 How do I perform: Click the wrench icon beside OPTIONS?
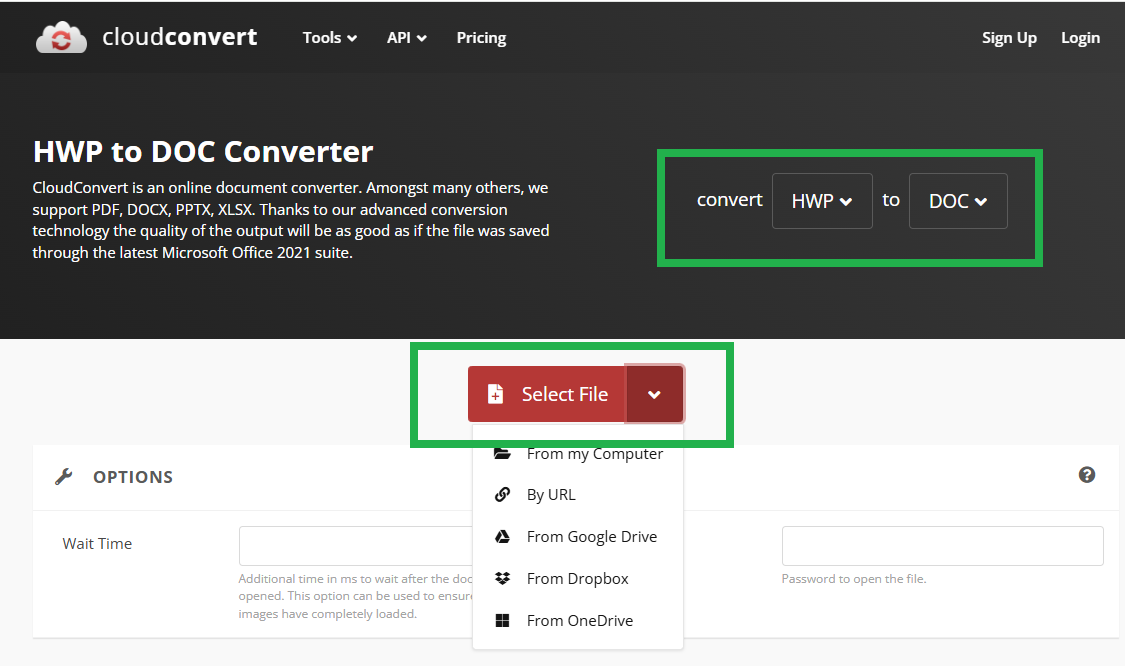tap(64, 477)
